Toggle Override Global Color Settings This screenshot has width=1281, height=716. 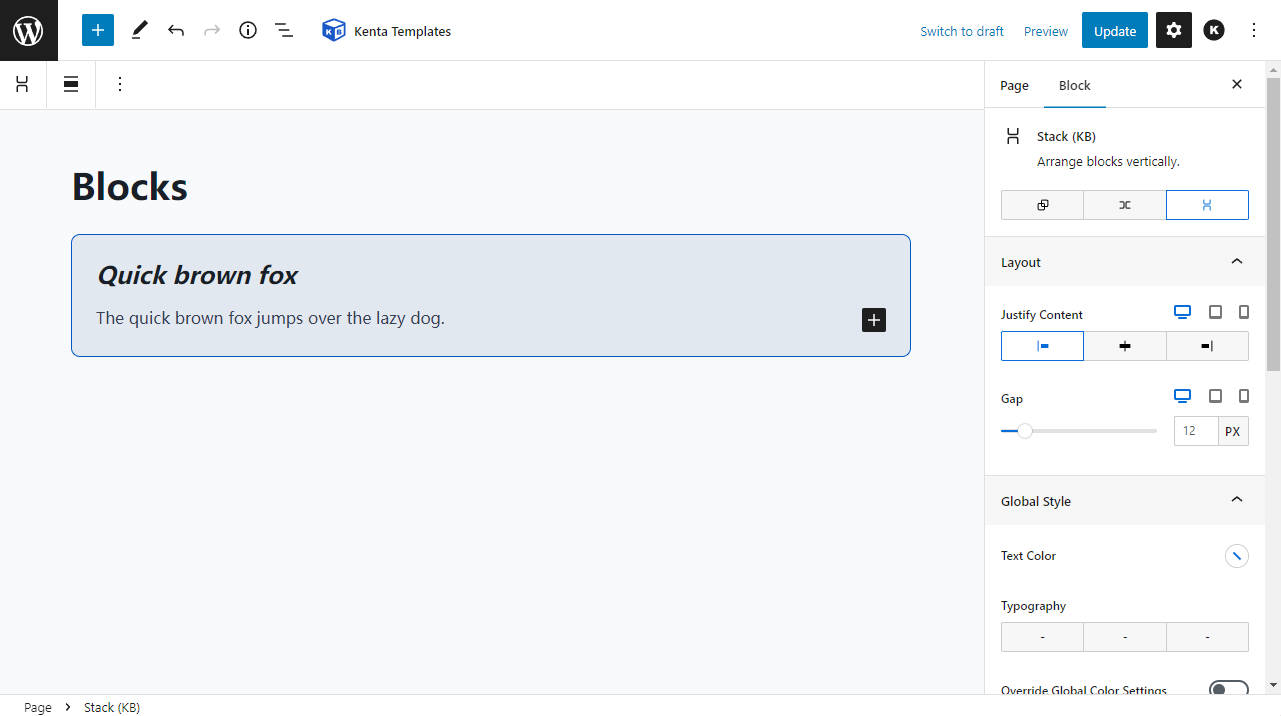click(x=1228, y=689)
